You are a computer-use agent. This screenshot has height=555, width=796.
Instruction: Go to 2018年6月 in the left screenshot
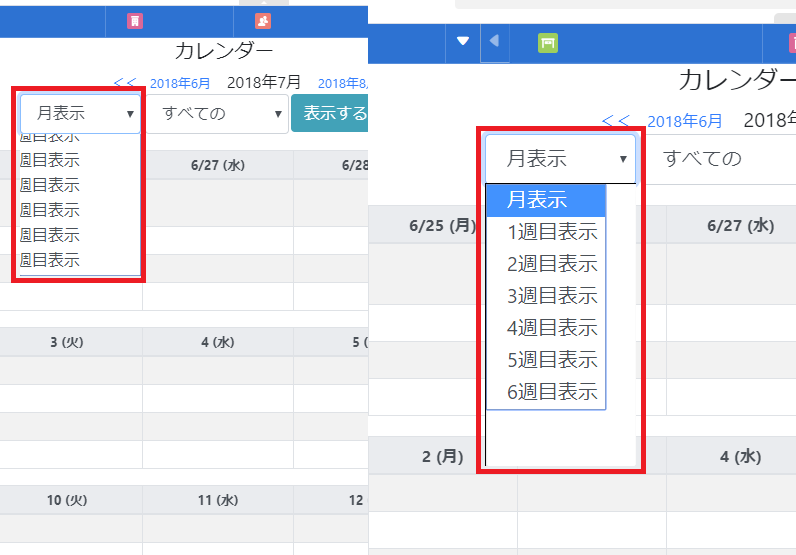click(180, 83)
